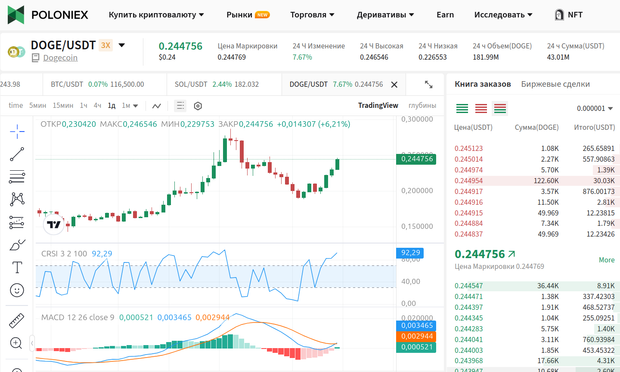Screen dimensions: 620x372
Task: Open the Dogecoin info link
Action: tap(60, 58)
